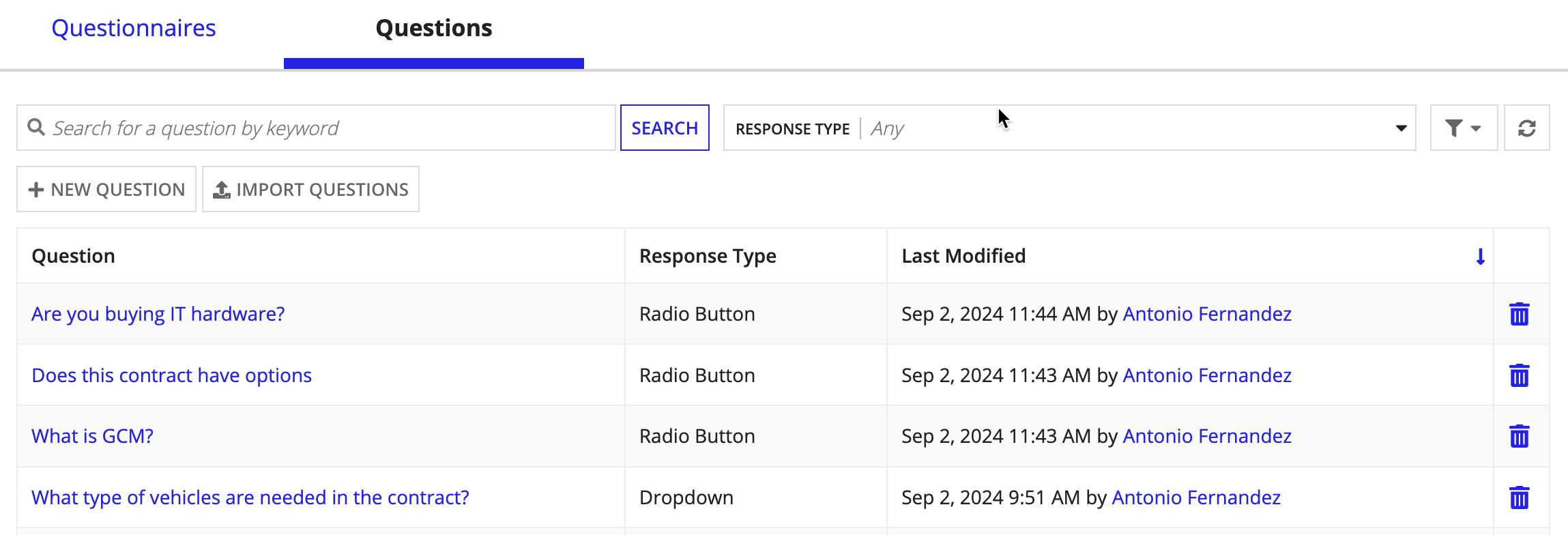Viewport: 1568px width, 535px height.
Task: Sort by the Response Type column header
Action: point(708,256)
